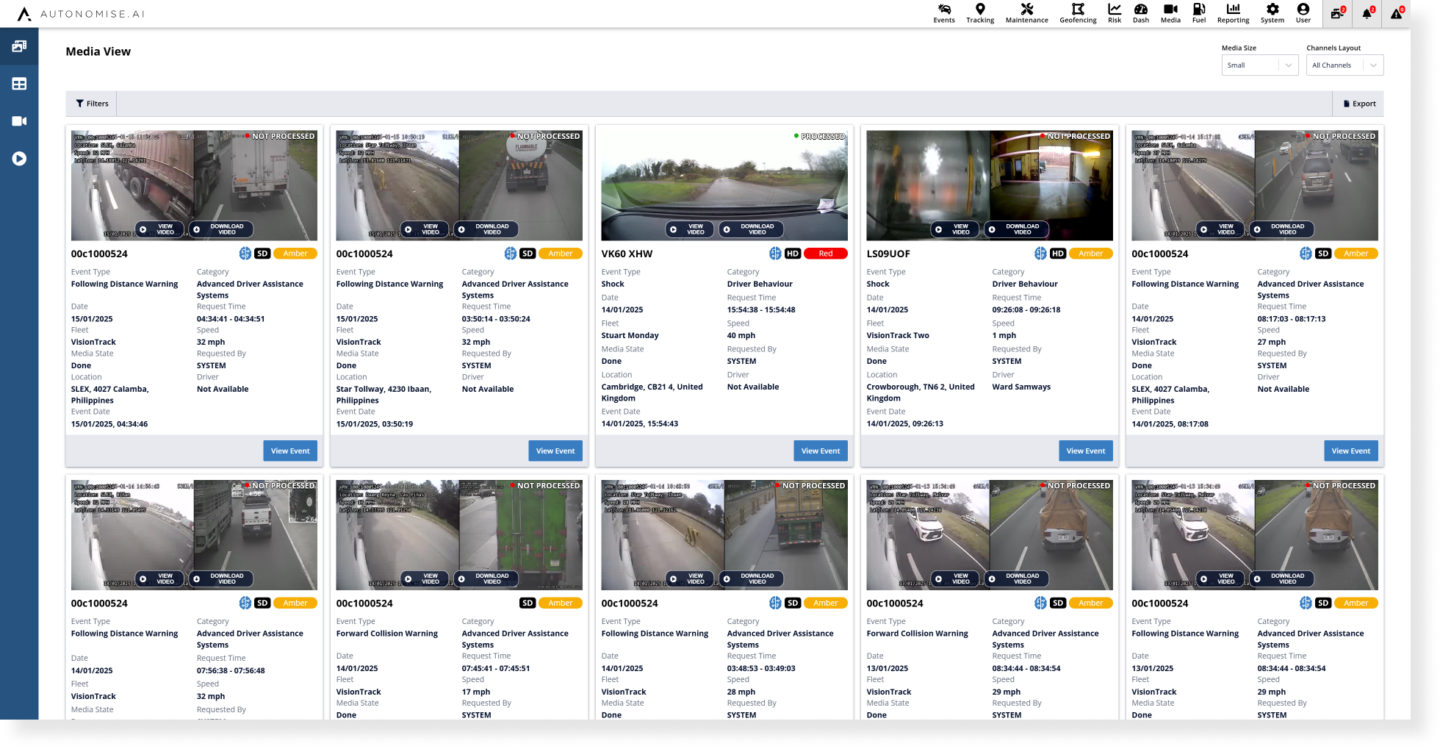The width and height of the screenshot is (1440, 749).
Task: Open the Filters panel
Action: coord(92,104)
